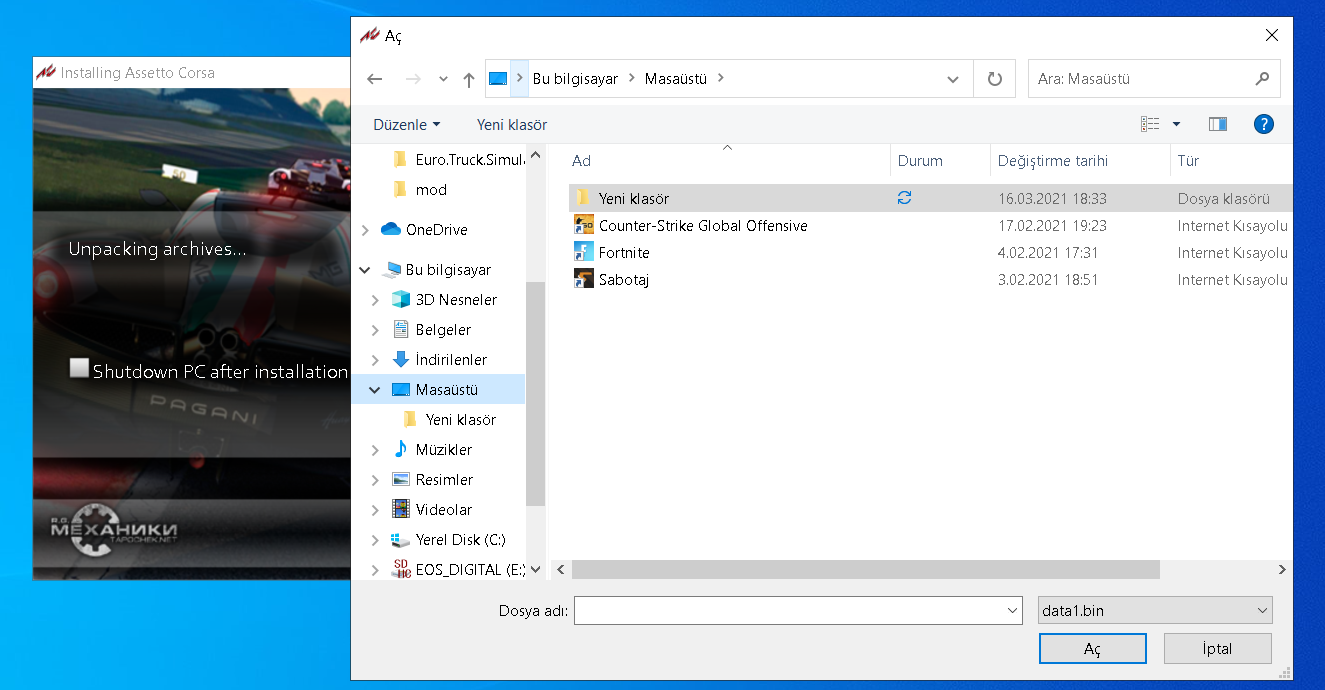Change the view layout icon
Image resolution: width=1325 pixels, height=690 pixels.
[1150, 124]
